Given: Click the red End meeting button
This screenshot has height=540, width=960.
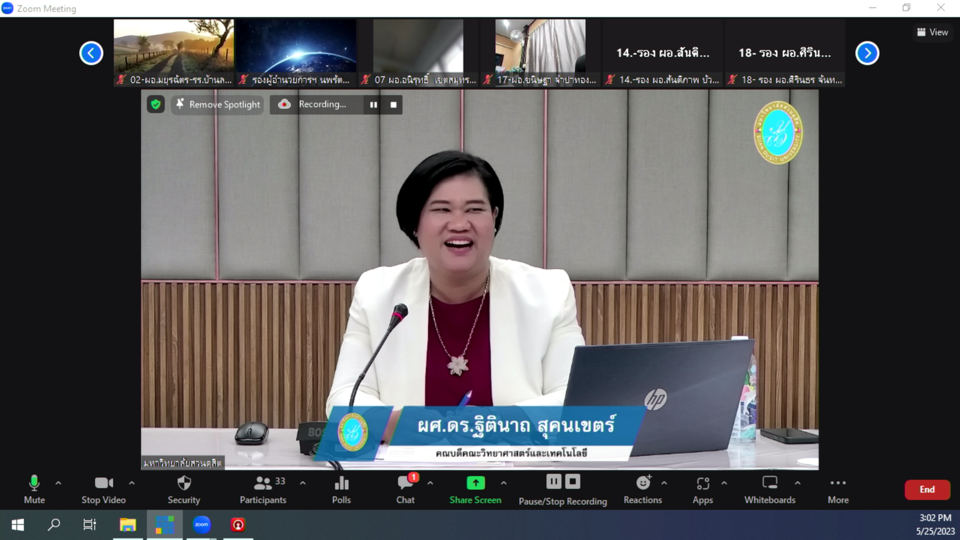Looking at the screenshot, I should pos(927,490).
